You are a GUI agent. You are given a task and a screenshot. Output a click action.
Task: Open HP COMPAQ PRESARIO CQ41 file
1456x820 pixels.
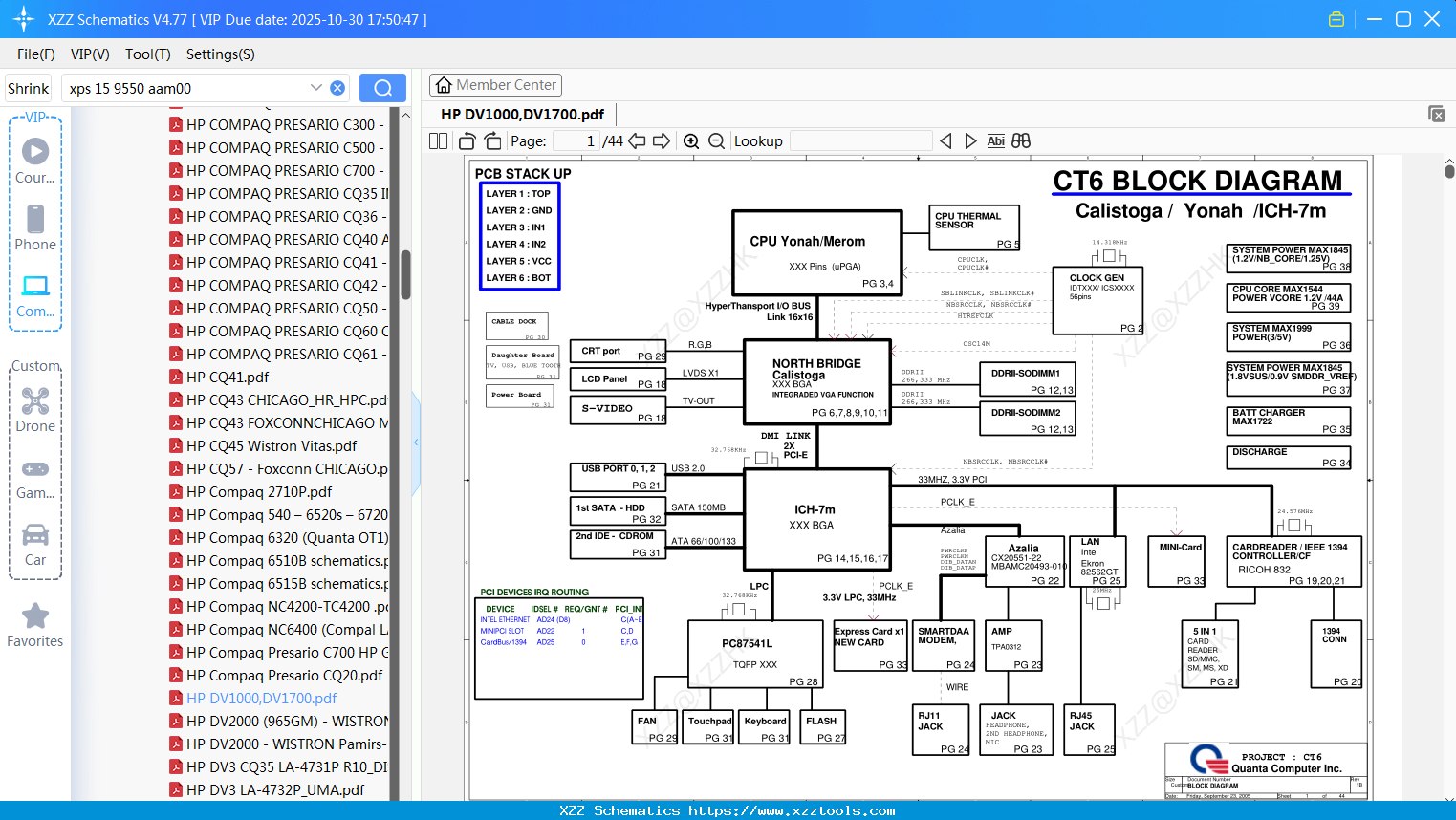point(279,262)
